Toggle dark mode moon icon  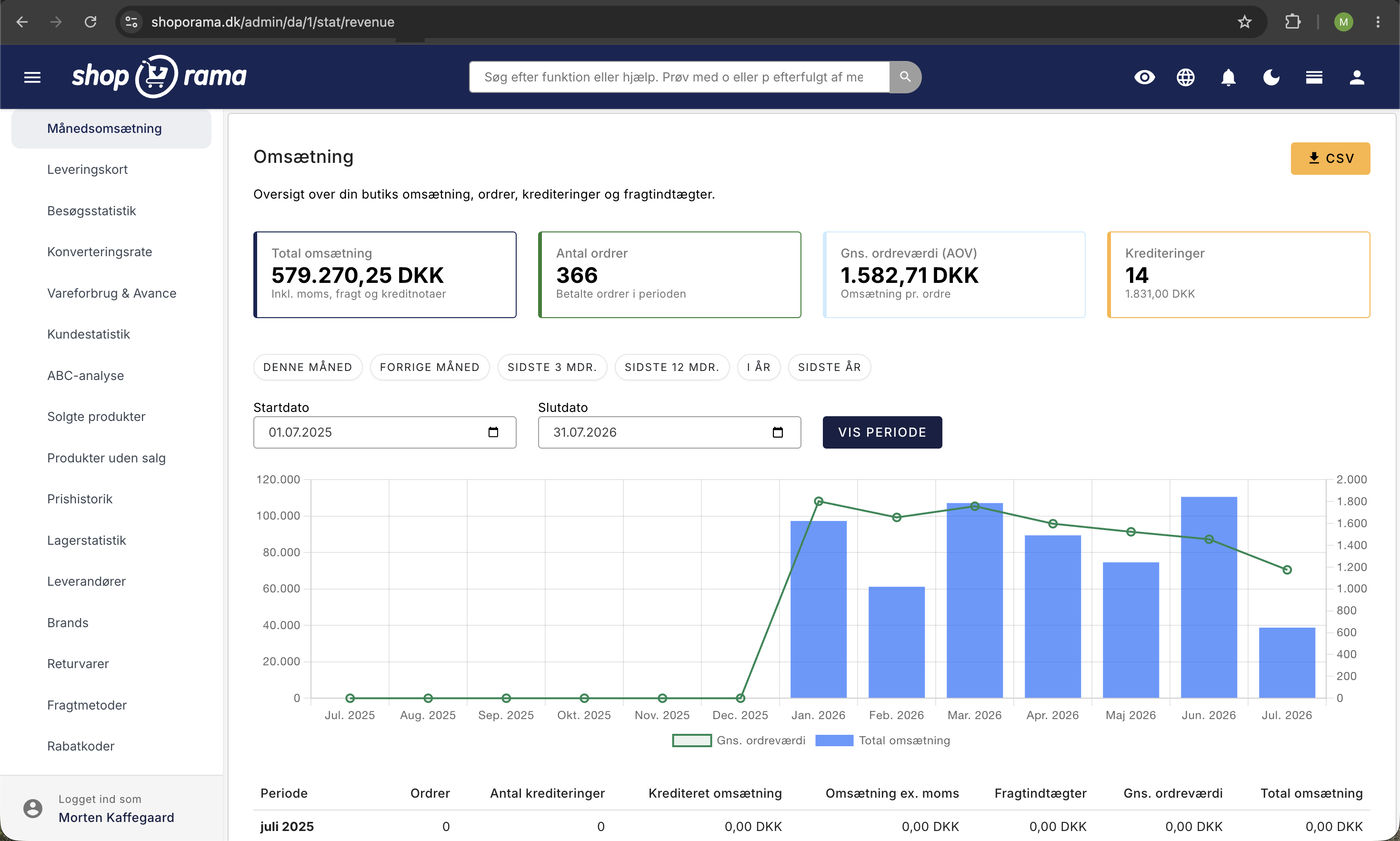pyautogui.click(x=1272, y=77)
